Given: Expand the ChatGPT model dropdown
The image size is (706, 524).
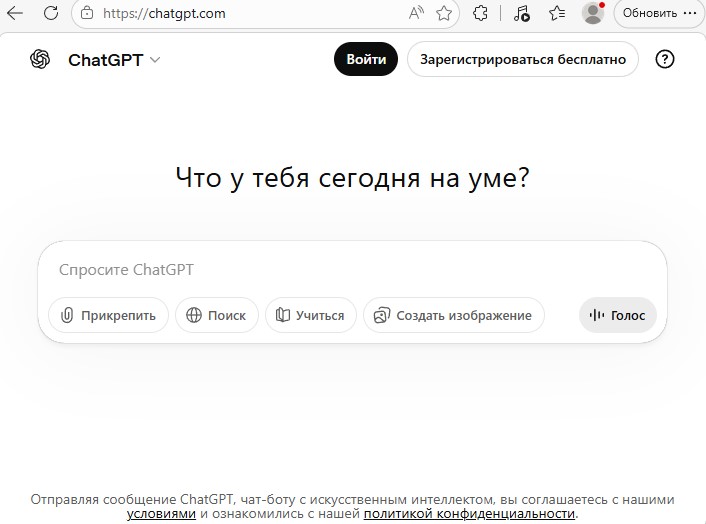Looking at the screenshot, I should [x=114, y=60].
